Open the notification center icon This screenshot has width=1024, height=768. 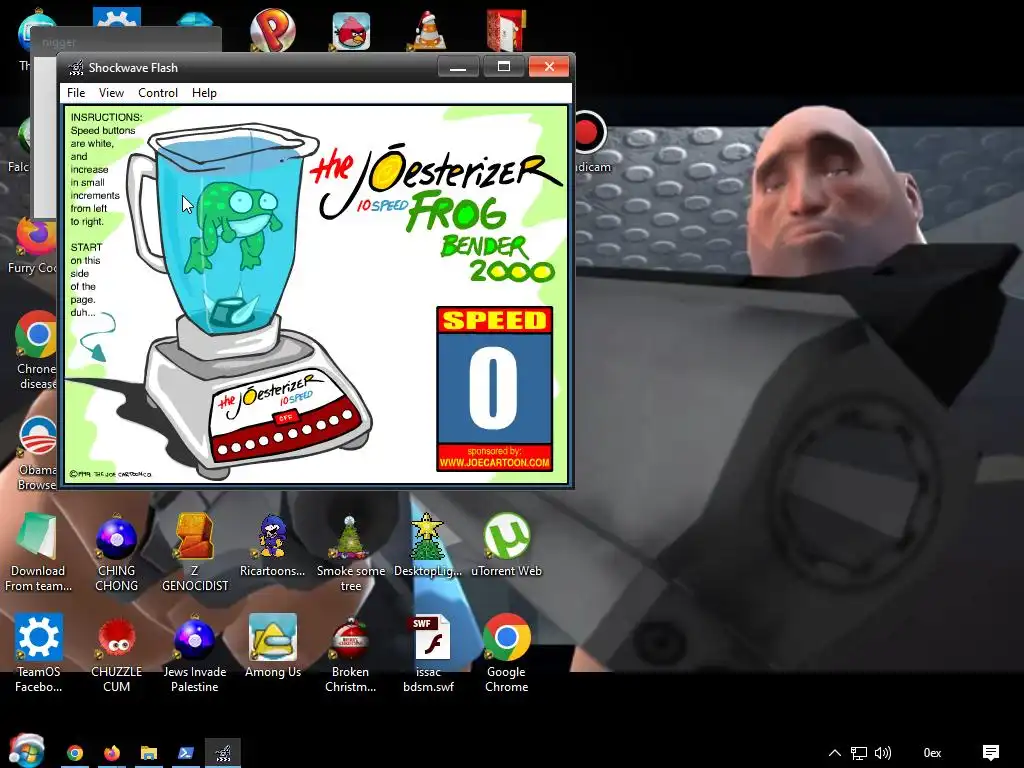[x=991, y=753]
